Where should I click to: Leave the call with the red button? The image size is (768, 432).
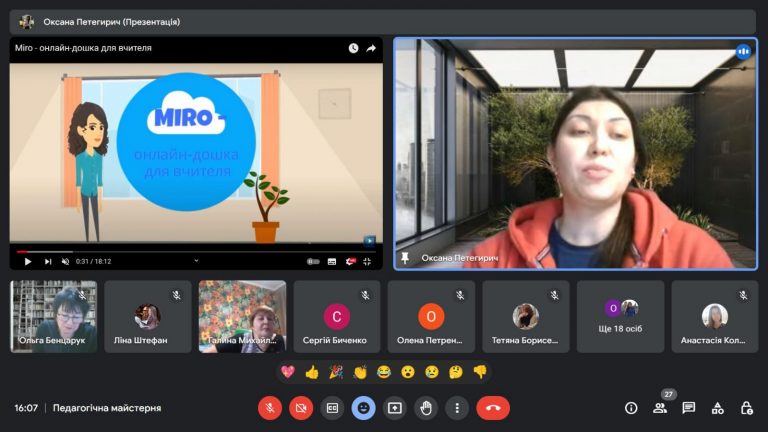click(492, 408)
